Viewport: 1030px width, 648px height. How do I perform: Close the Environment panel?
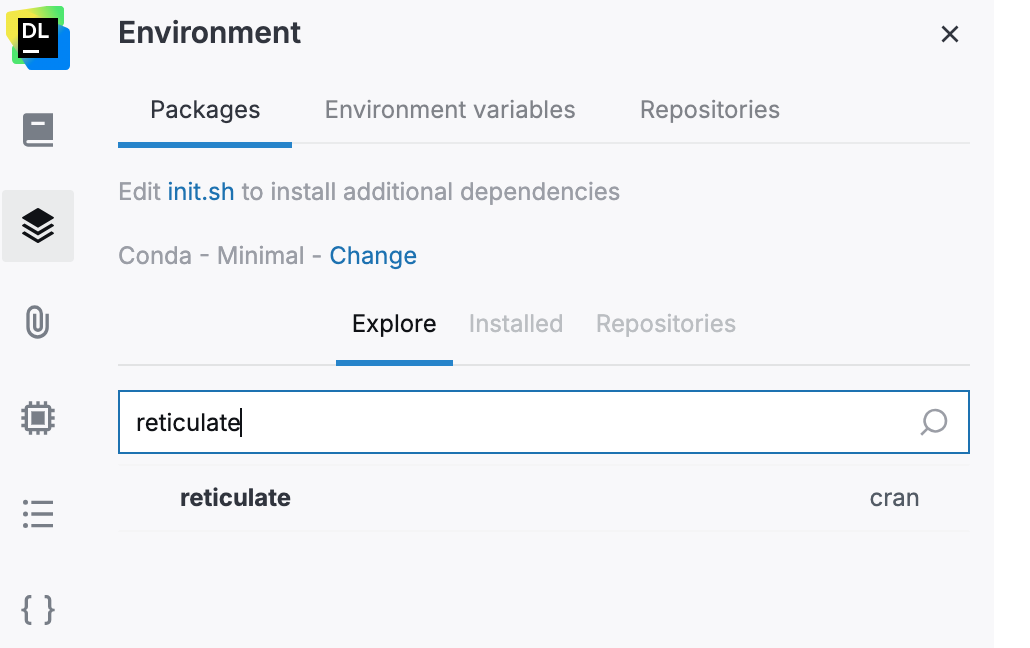tap(949, 33)
